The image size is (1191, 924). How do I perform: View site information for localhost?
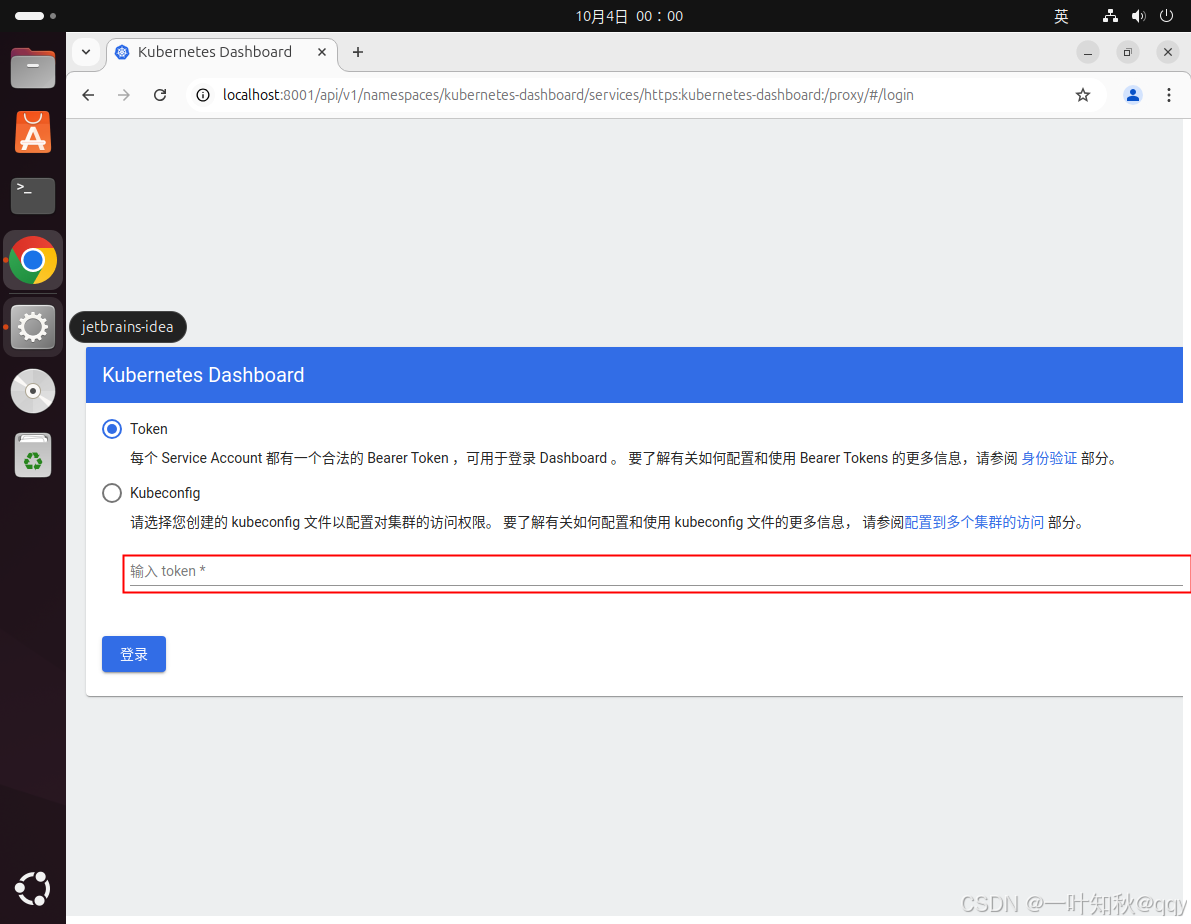click(203, 95)
